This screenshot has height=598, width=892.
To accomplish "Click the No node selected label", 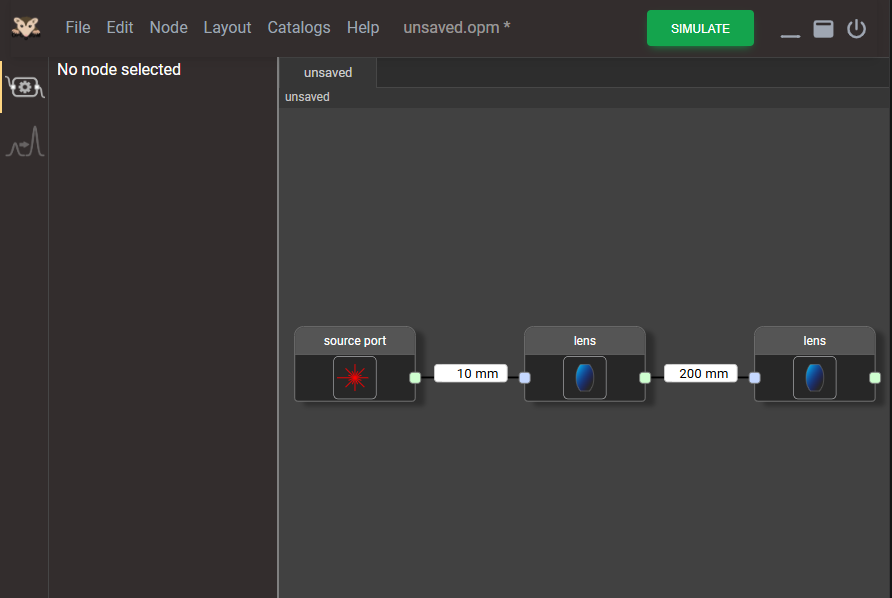I will click(x=119, y=69).
